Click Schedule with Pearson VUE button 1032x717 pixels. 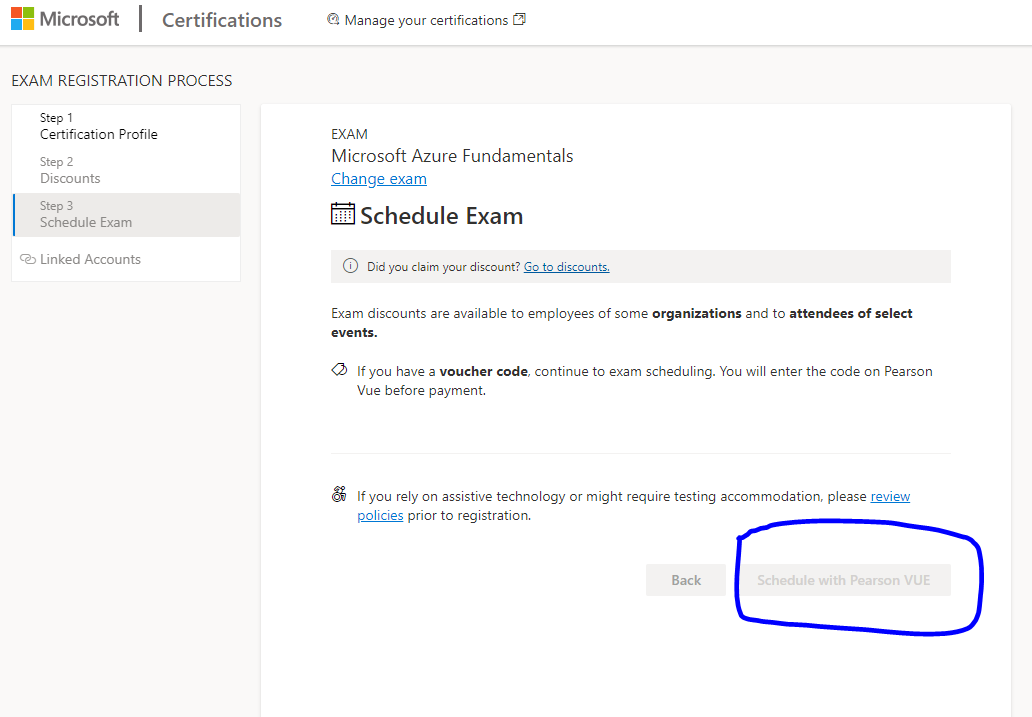tap(843, 580)
